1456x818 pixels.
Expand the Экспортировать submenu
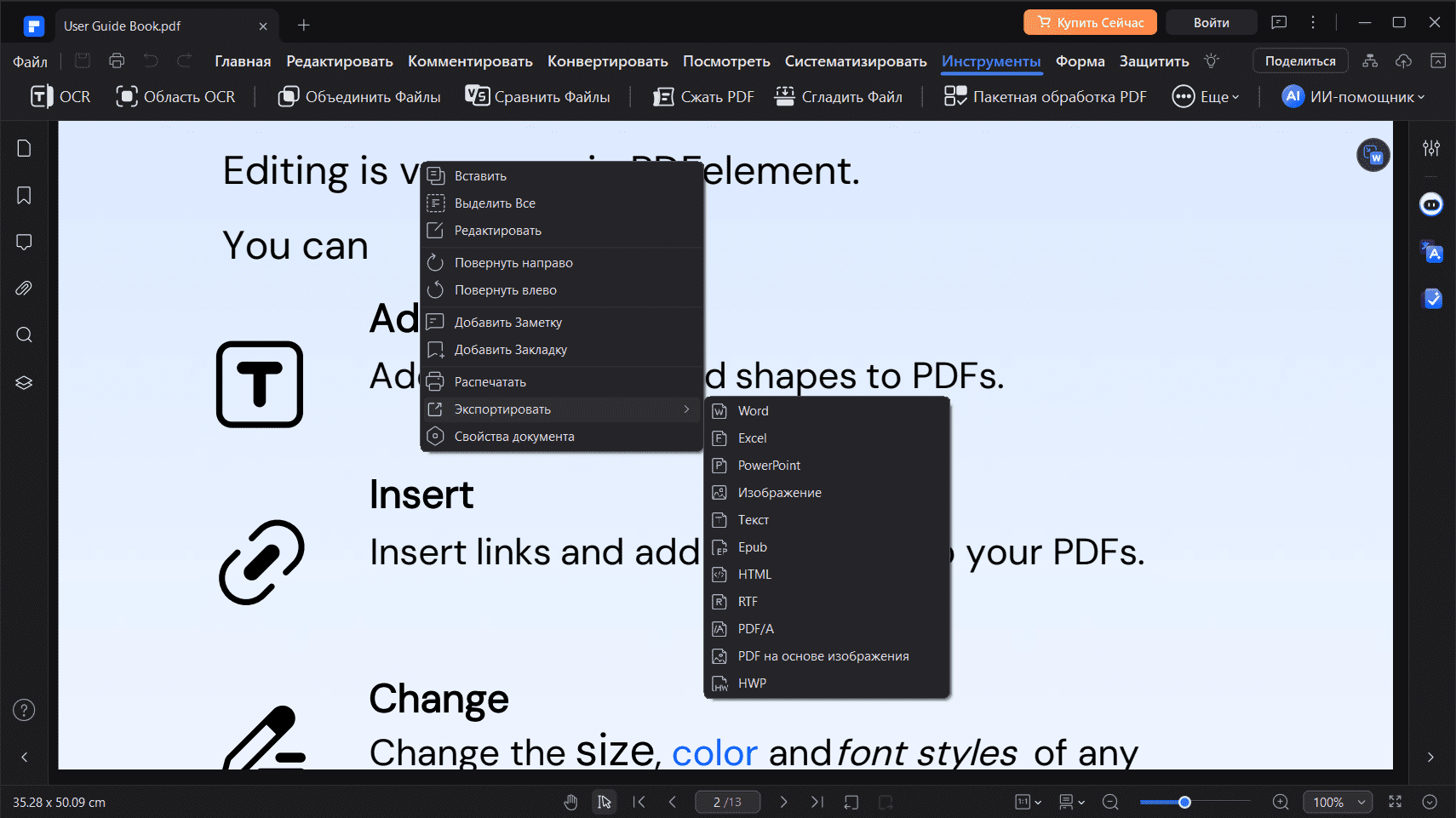[562, 409]
